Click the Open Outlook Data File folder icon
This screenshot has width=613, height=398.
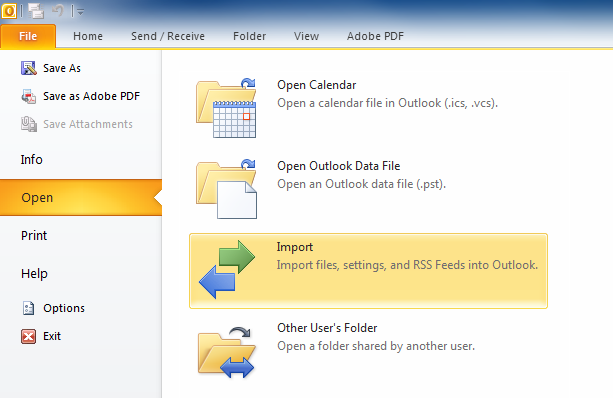[226, 188]
